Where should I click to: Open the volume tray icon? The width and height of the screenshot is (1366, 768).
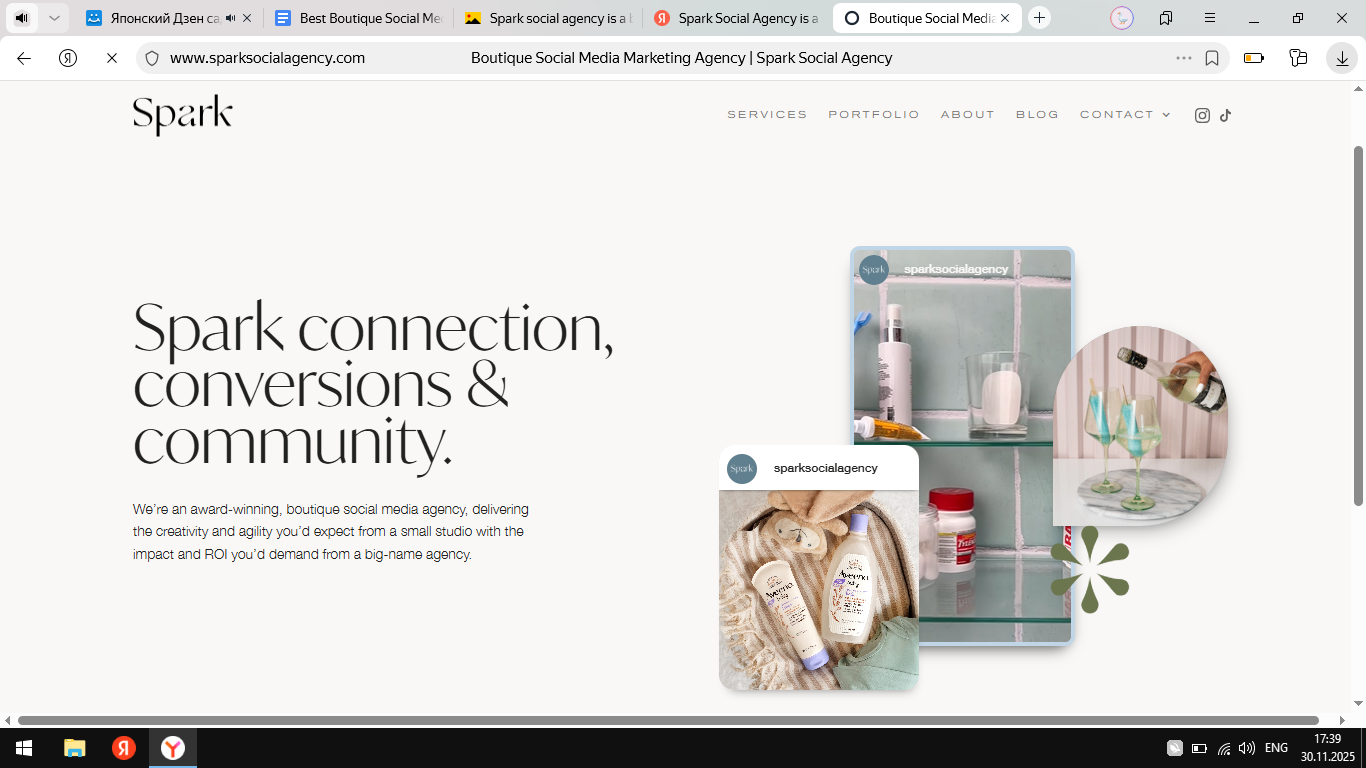coord(1247,748)
